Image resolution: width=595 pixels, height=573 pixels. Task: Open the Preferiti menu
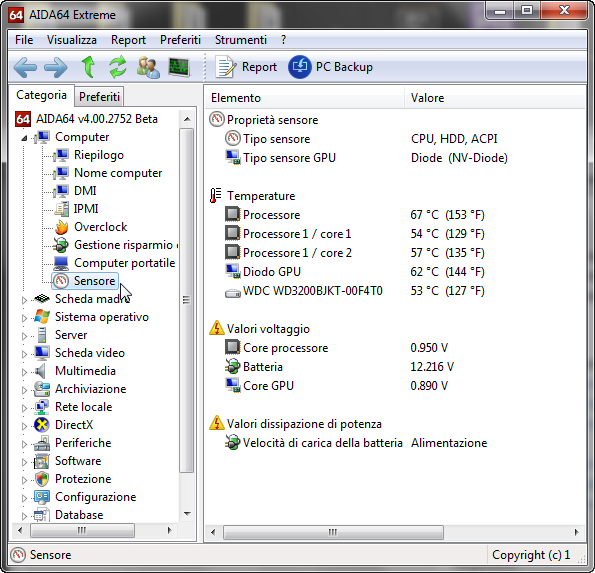(180, 40)
